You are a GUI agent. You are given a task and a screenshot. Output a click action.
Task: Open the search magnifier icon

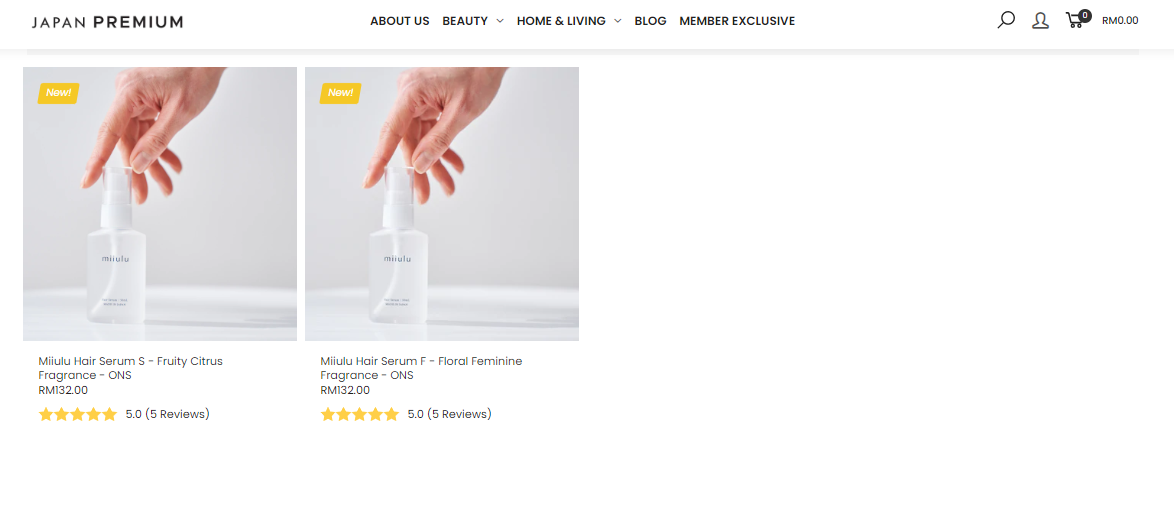pos(1006,20)
